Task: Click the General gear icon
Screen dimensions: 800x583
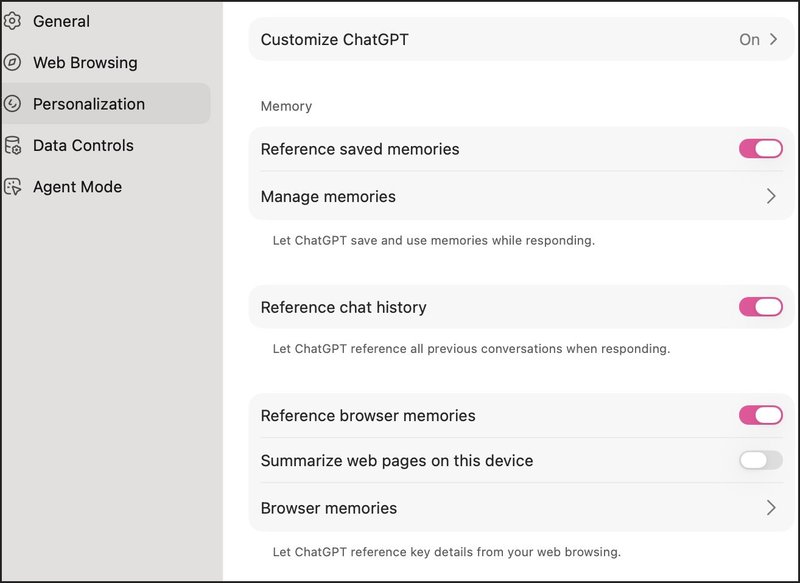Action: click(12, 21)
